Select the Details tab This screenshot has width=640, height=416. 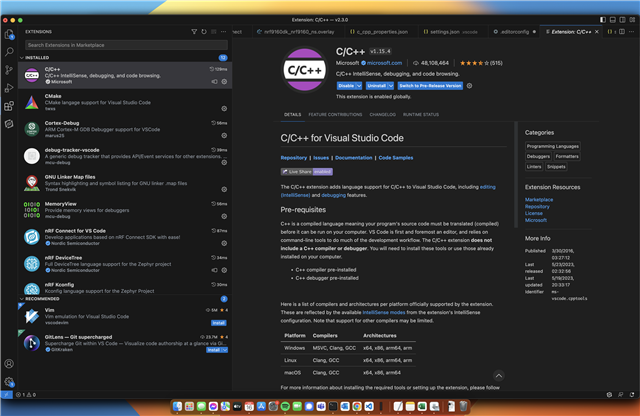(x=293, y=115)
